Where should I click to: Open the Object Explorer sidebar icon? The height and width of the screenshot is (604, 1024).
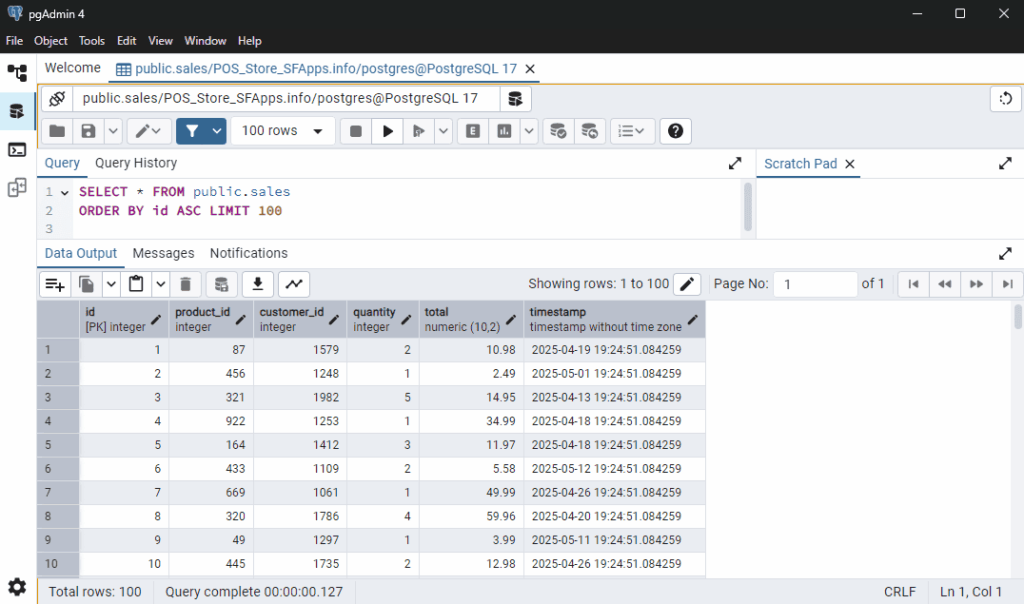(17, 72)
